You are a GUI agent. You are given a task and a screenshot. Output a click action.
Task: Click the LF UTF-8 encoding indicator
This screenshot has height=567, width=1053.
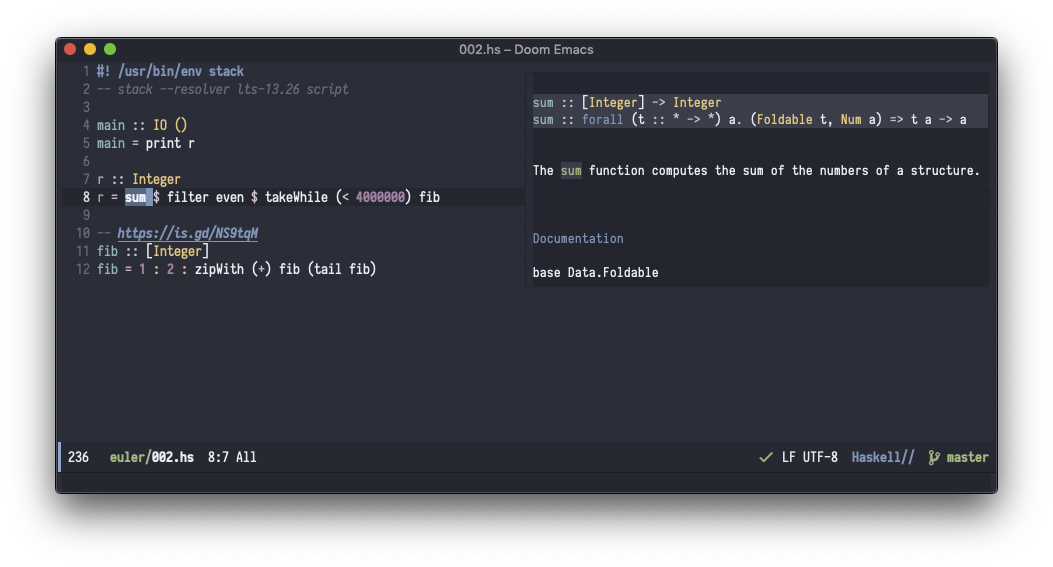pyautogui.click(x=810, y=457)
